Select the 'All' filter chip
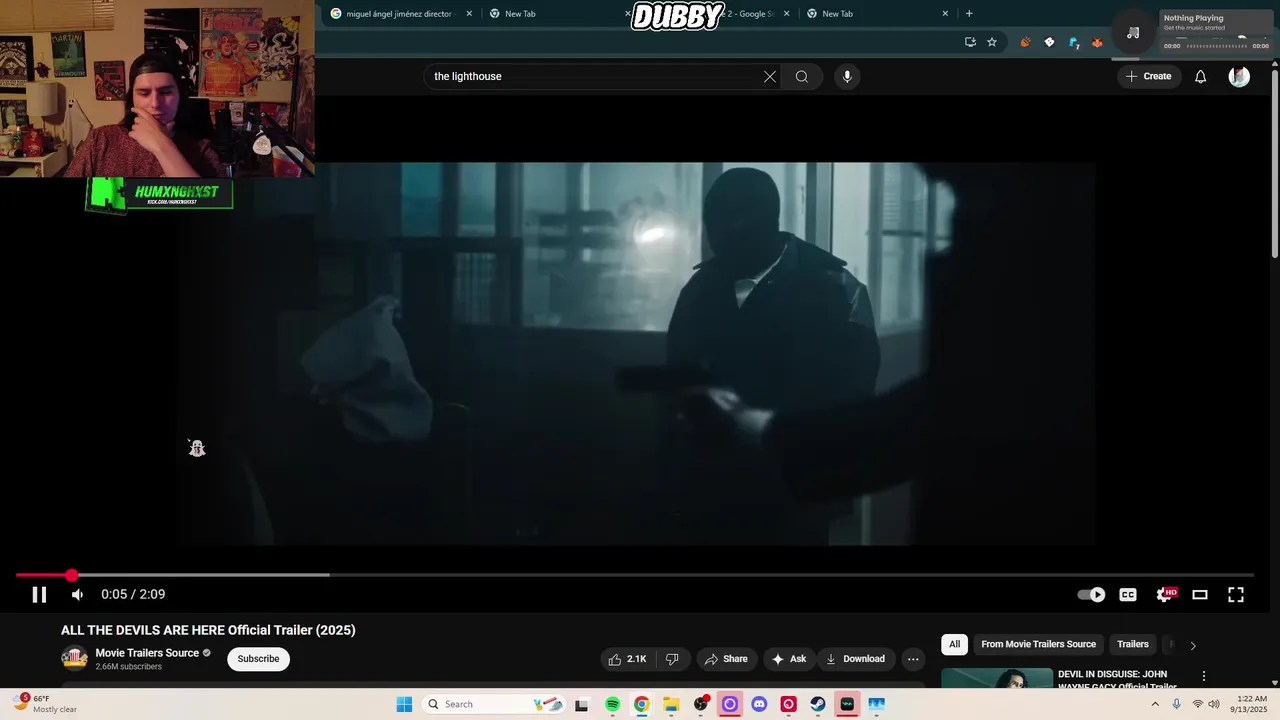 [x=954, y=644]
